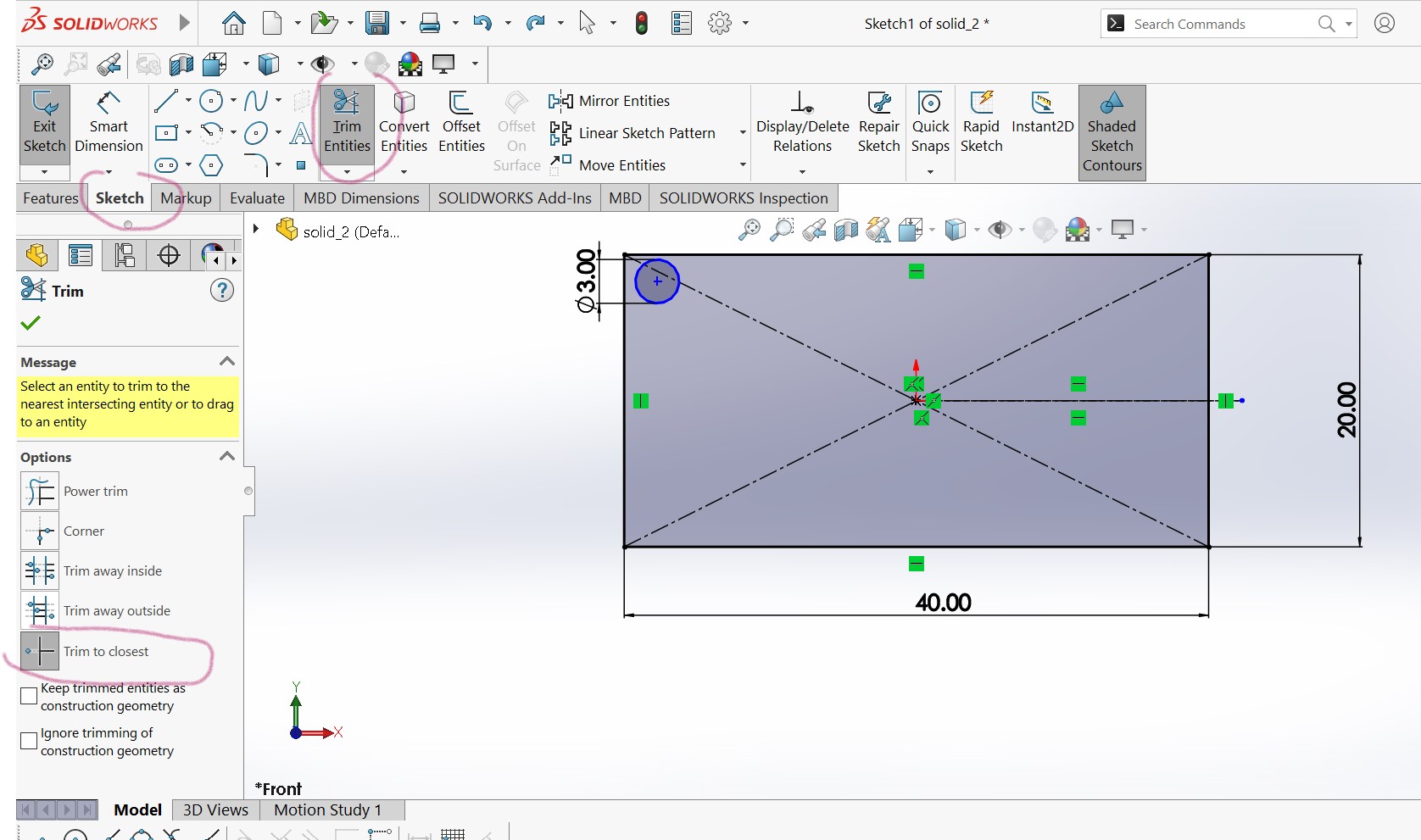Open SOLIDWORKS Add-Ins tab
Viewport: 1421px width, 840px height.
click(x=515, y=198)
